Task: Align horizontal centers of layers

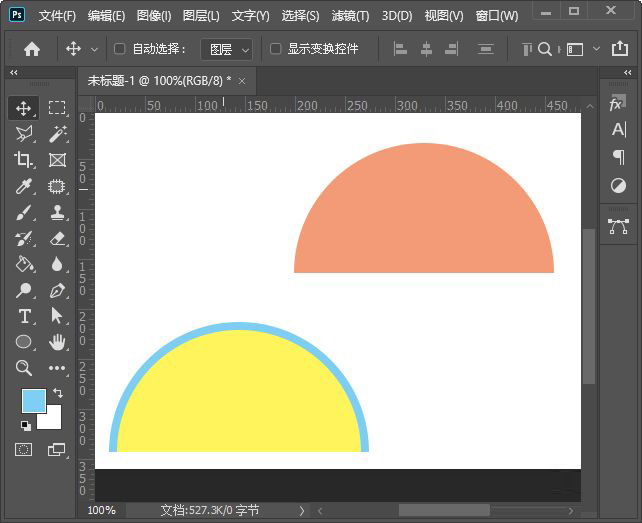Action: point(426,49)
